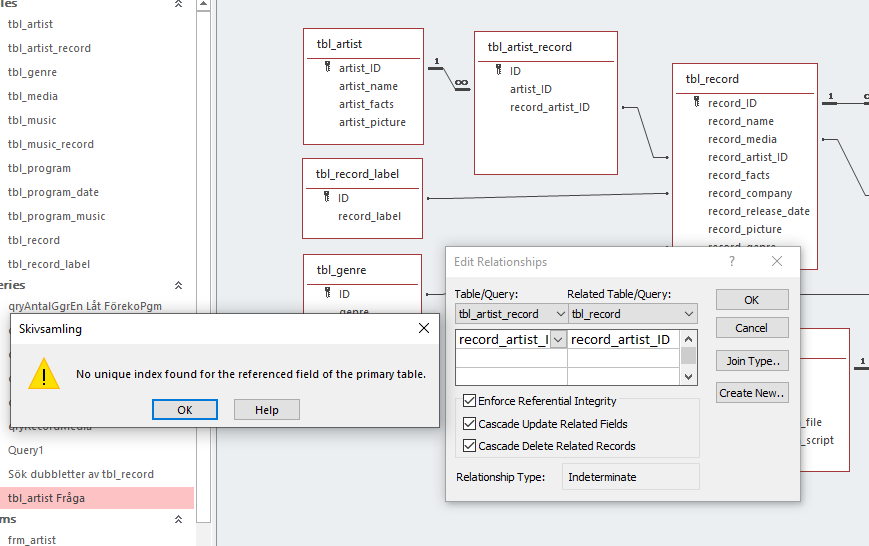The height and width of the screenshot is (546, 869).
Task: Click the warning icon in error dialog
Action: (x=43, y=374)
